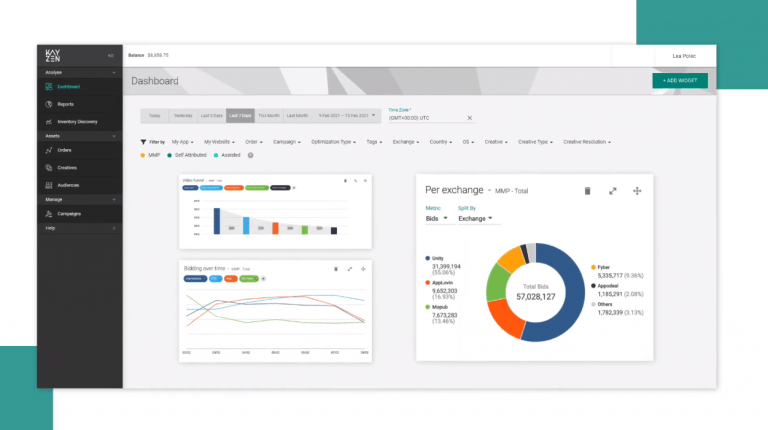Collapse the sidebar with the arrows icon

(110, 55)
